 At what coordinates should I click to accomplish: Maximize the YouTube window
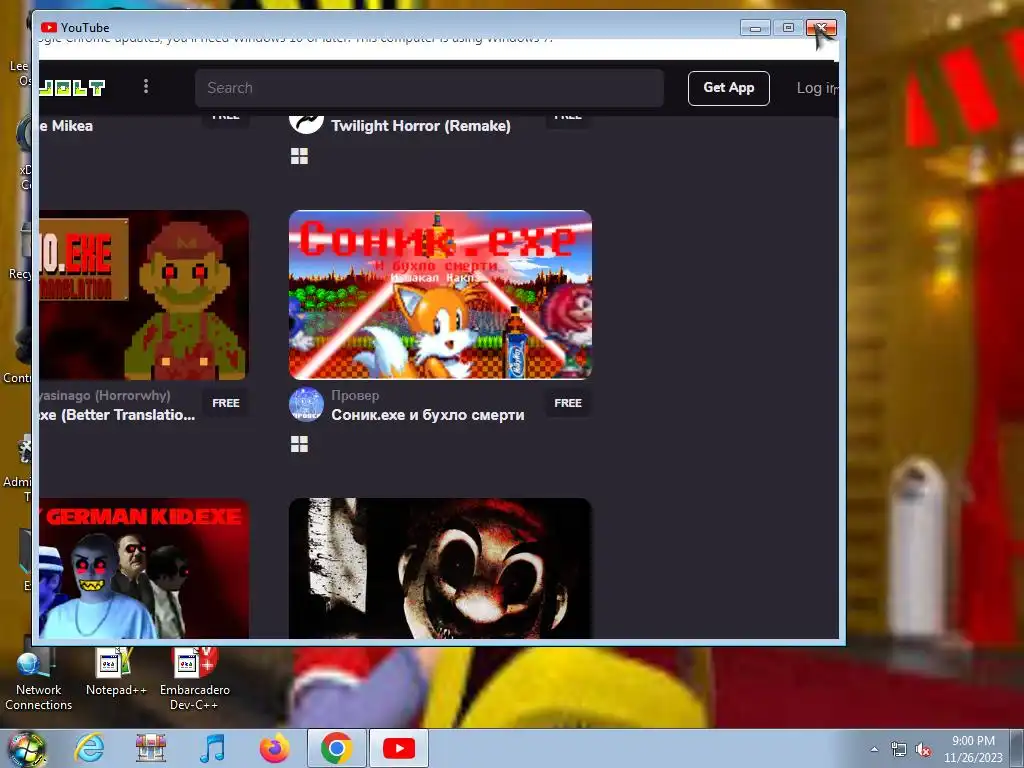tap(788, 28)
